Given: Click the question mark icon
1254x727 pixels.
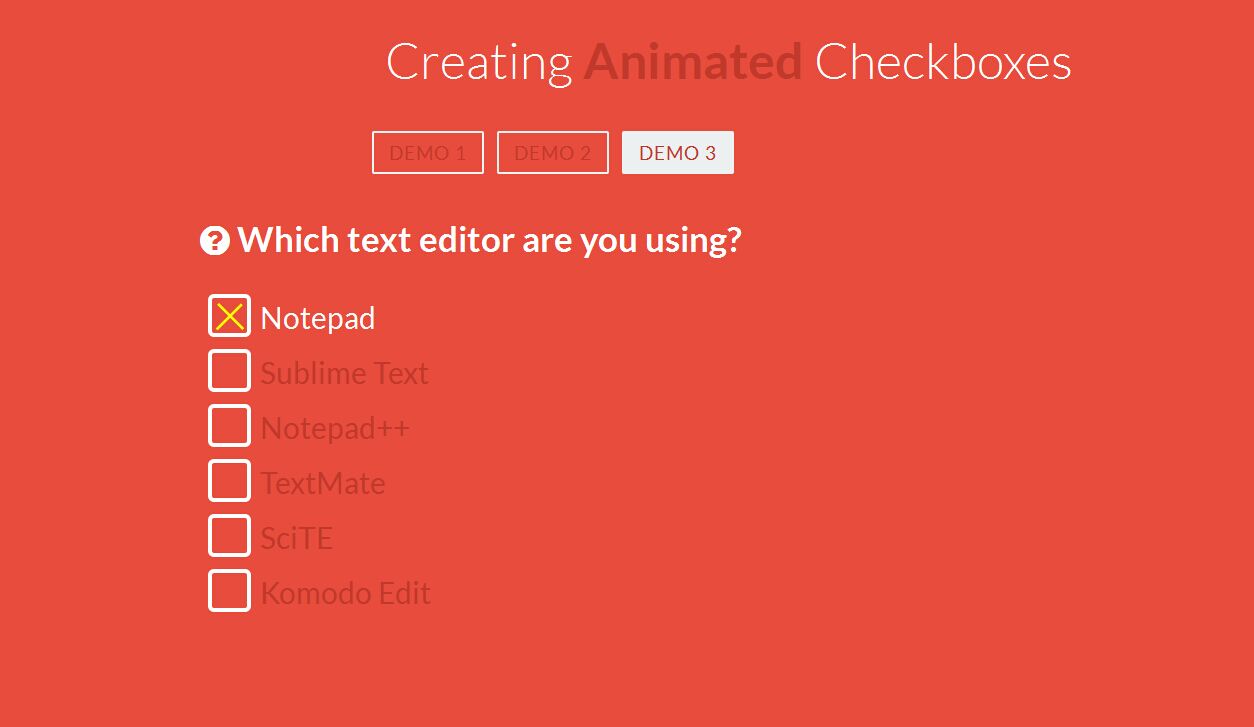Looking at the screenshot, I should 215,241.
